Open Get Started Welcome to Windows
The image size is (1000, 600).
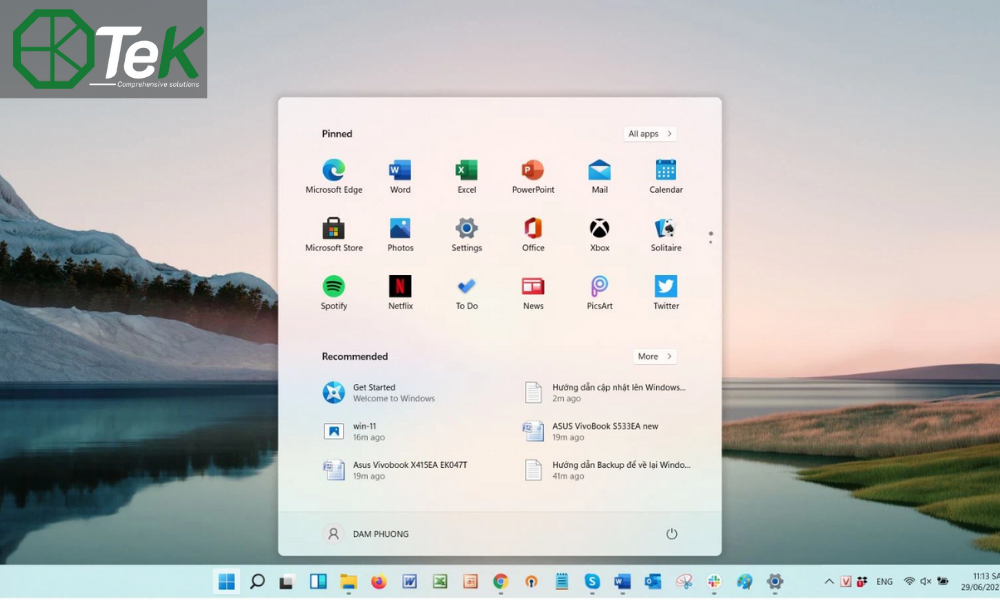[379, 392]
